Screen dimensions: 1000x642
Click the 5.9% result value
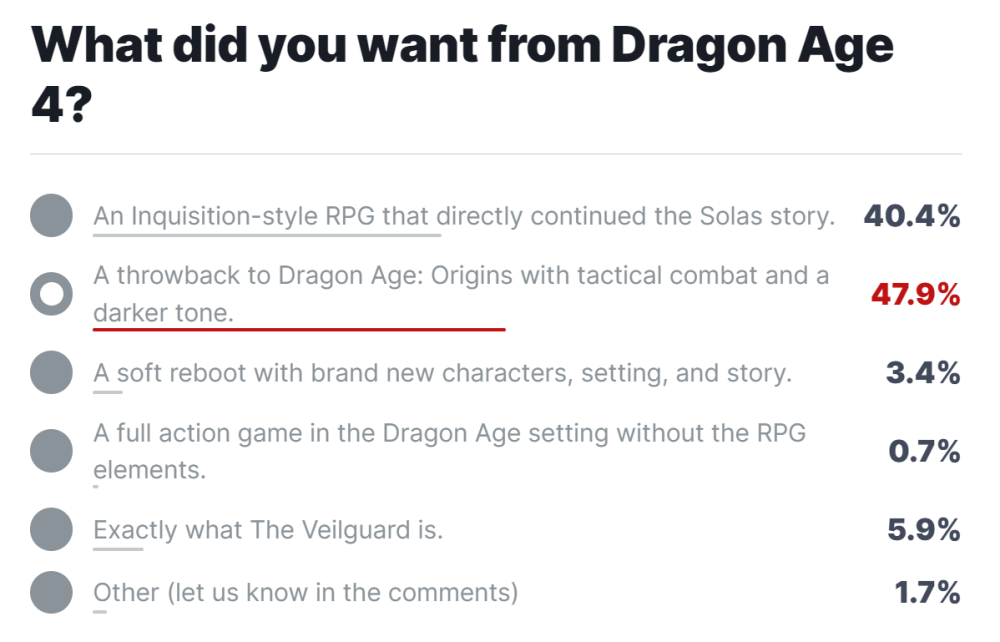click(923, 529)
